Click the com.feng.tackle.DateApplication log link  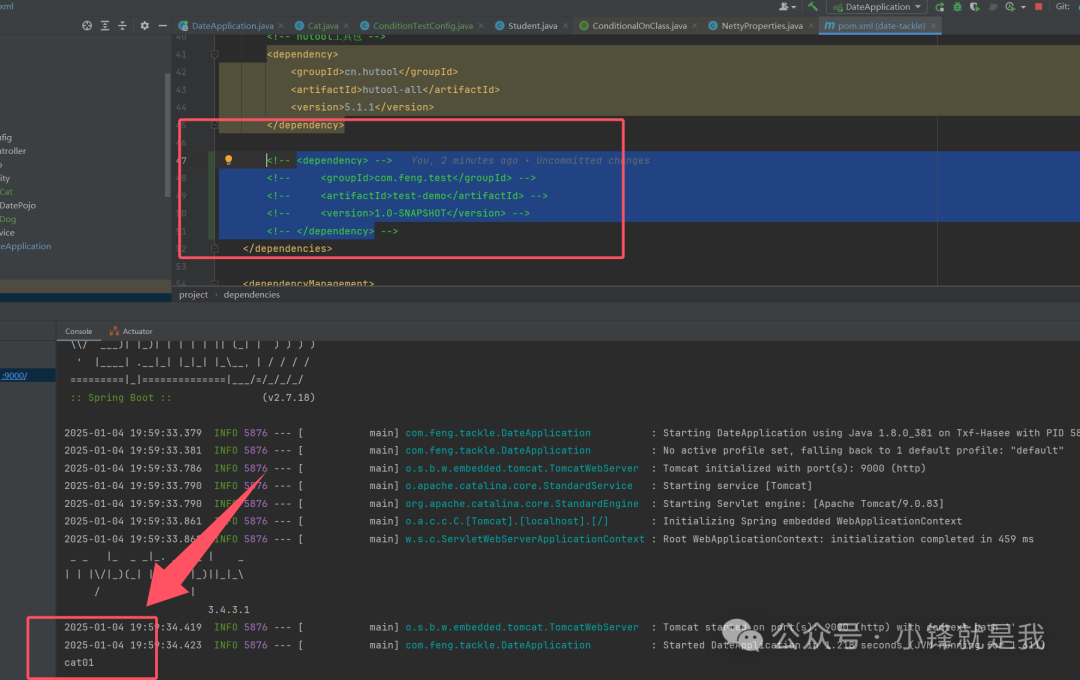point(497,433)
